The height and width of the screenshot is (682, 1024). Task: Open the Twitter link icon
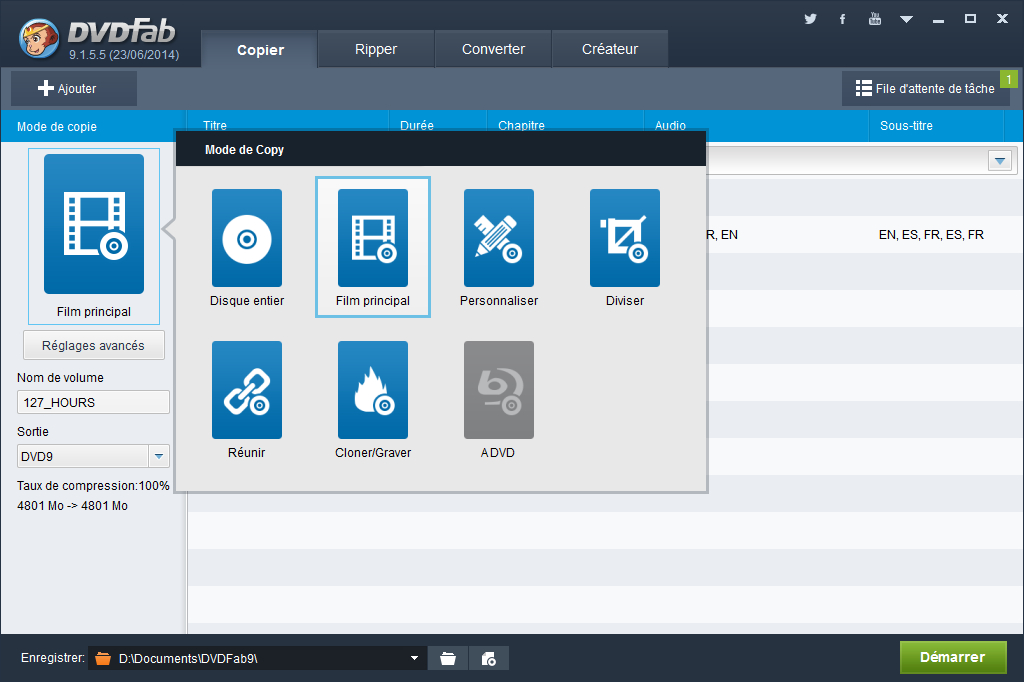810,19
